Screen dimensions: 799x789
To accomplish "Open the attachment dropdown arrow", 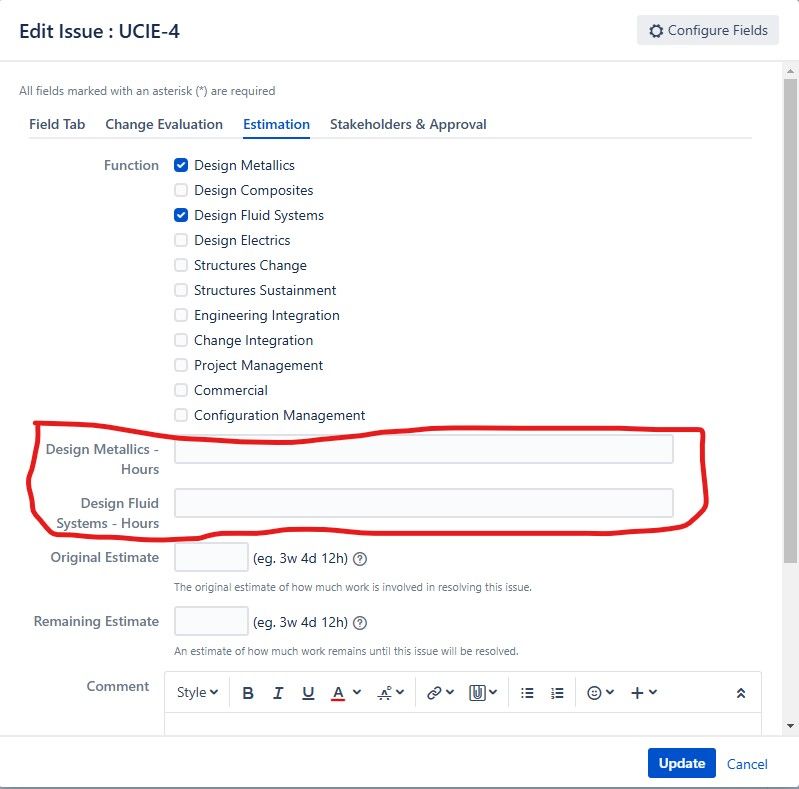I will click(493, 692).
